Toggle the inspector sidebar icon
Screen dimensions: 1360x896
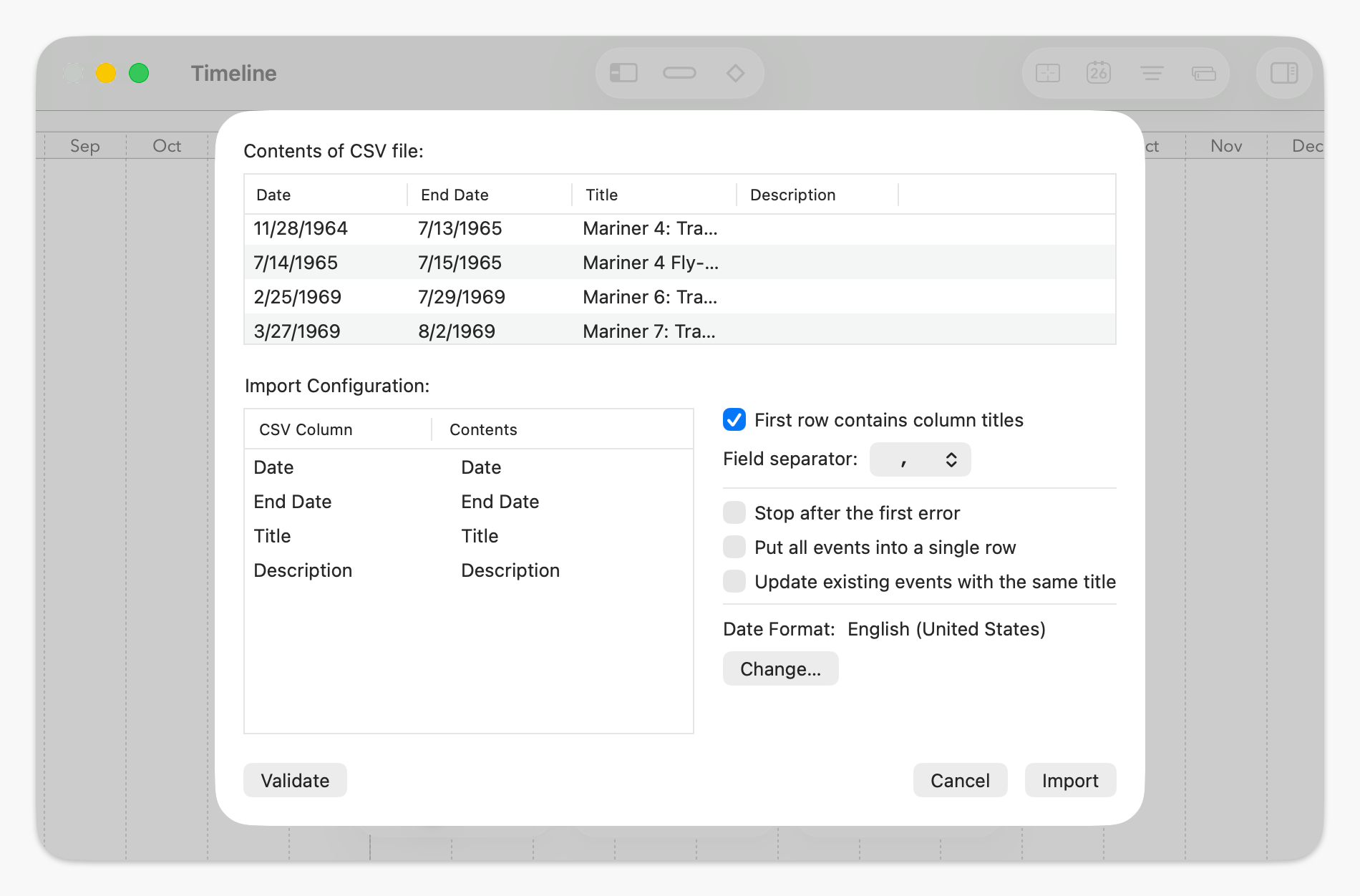click(1283, 72)
